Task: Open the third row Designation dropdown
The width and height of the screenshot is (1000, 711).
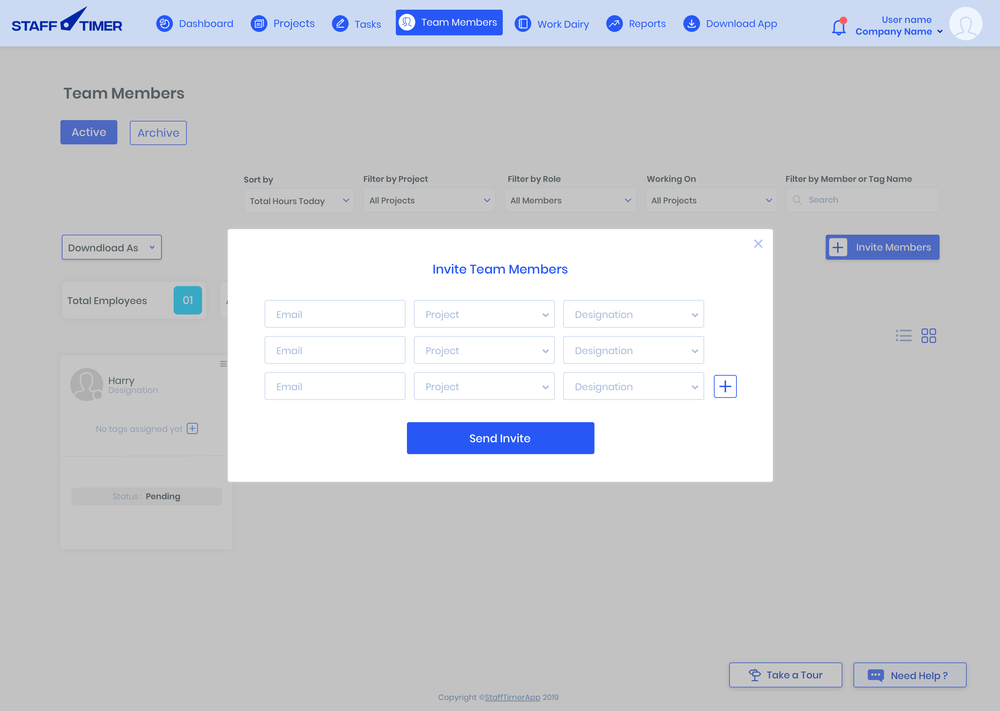Action: (x=633, y=386)
